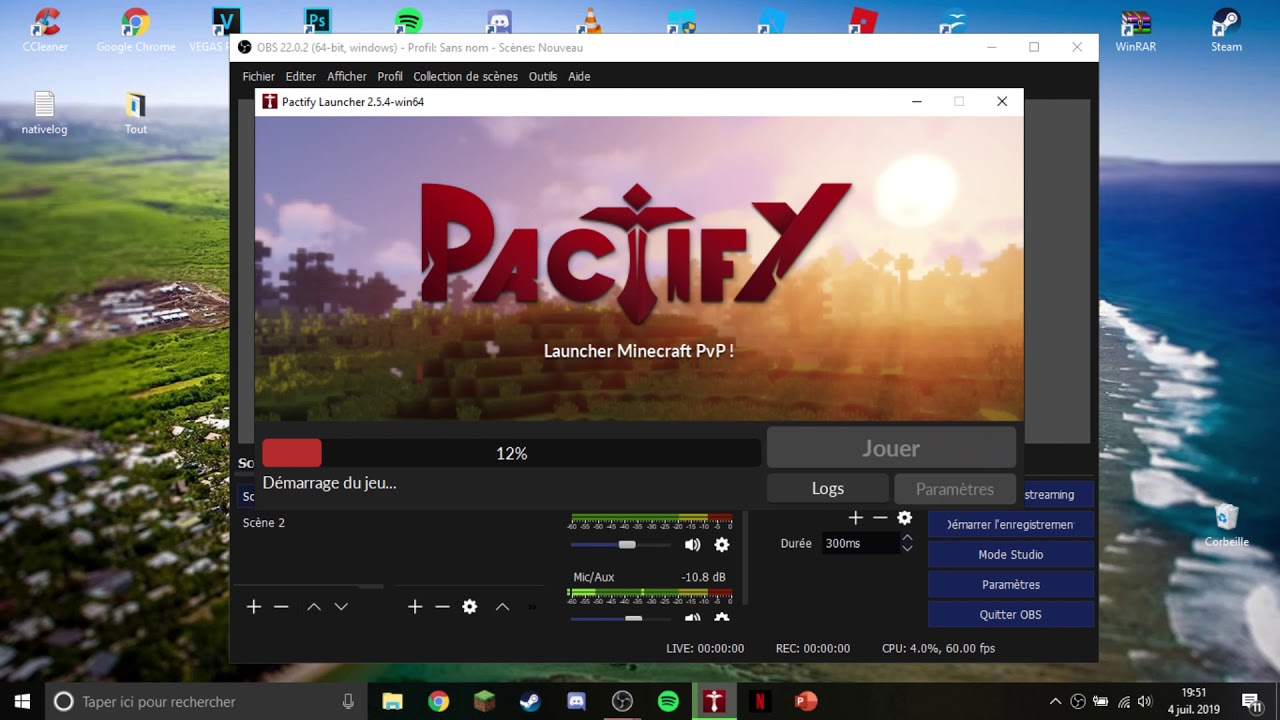Click the Taper ici pour rechercher box
This screenshot has width=1280, height=720.
pyautogui.click(x=205, y=701)
